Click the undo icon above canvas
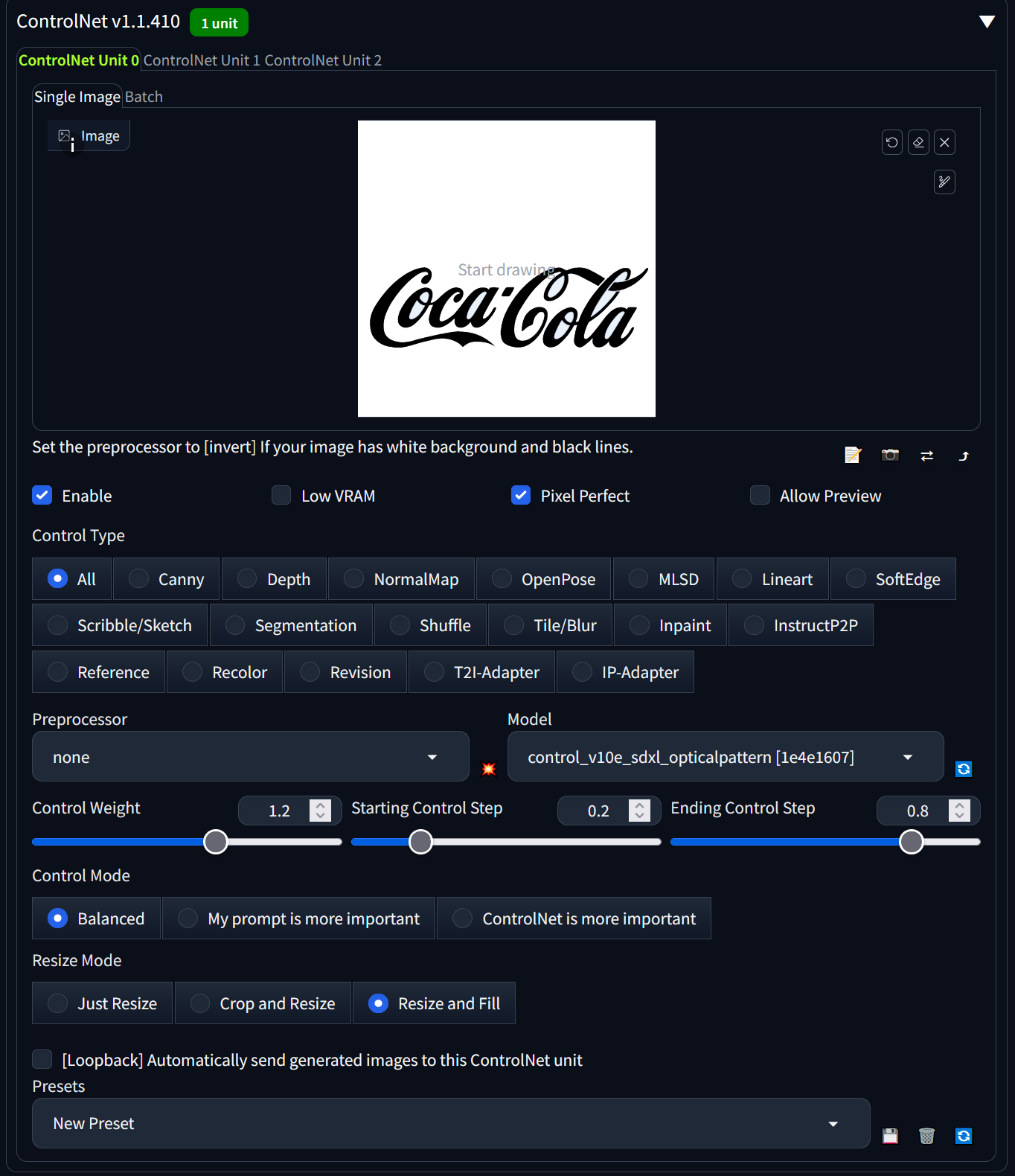The width and height of the screenshot is (1015, 1176). point(892,142)
